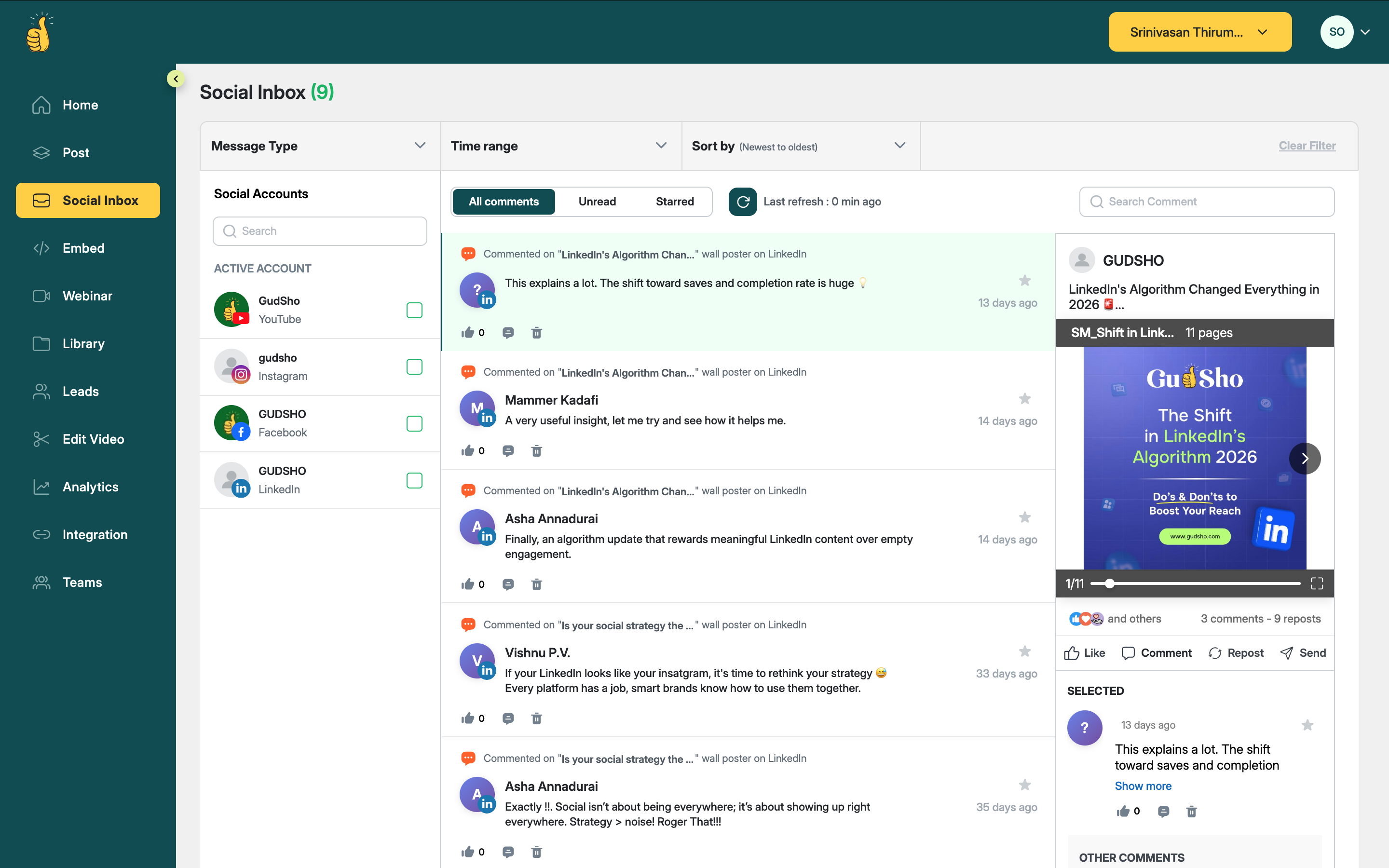Viewport: 1389px width, 868px height.
Task: Select the gudsho Instagram account checkbox
Action: (x=414, y=367)
